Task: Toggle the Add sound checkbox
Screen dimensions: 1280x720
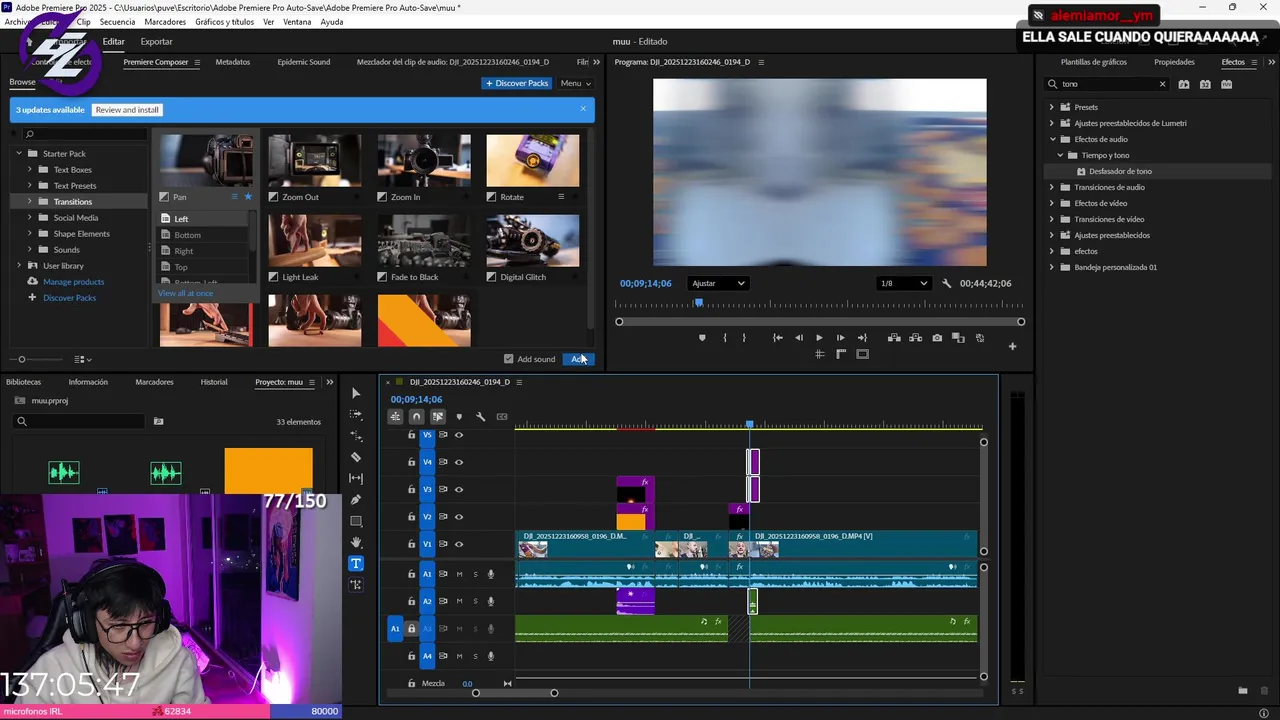Action: click(508, 359)
